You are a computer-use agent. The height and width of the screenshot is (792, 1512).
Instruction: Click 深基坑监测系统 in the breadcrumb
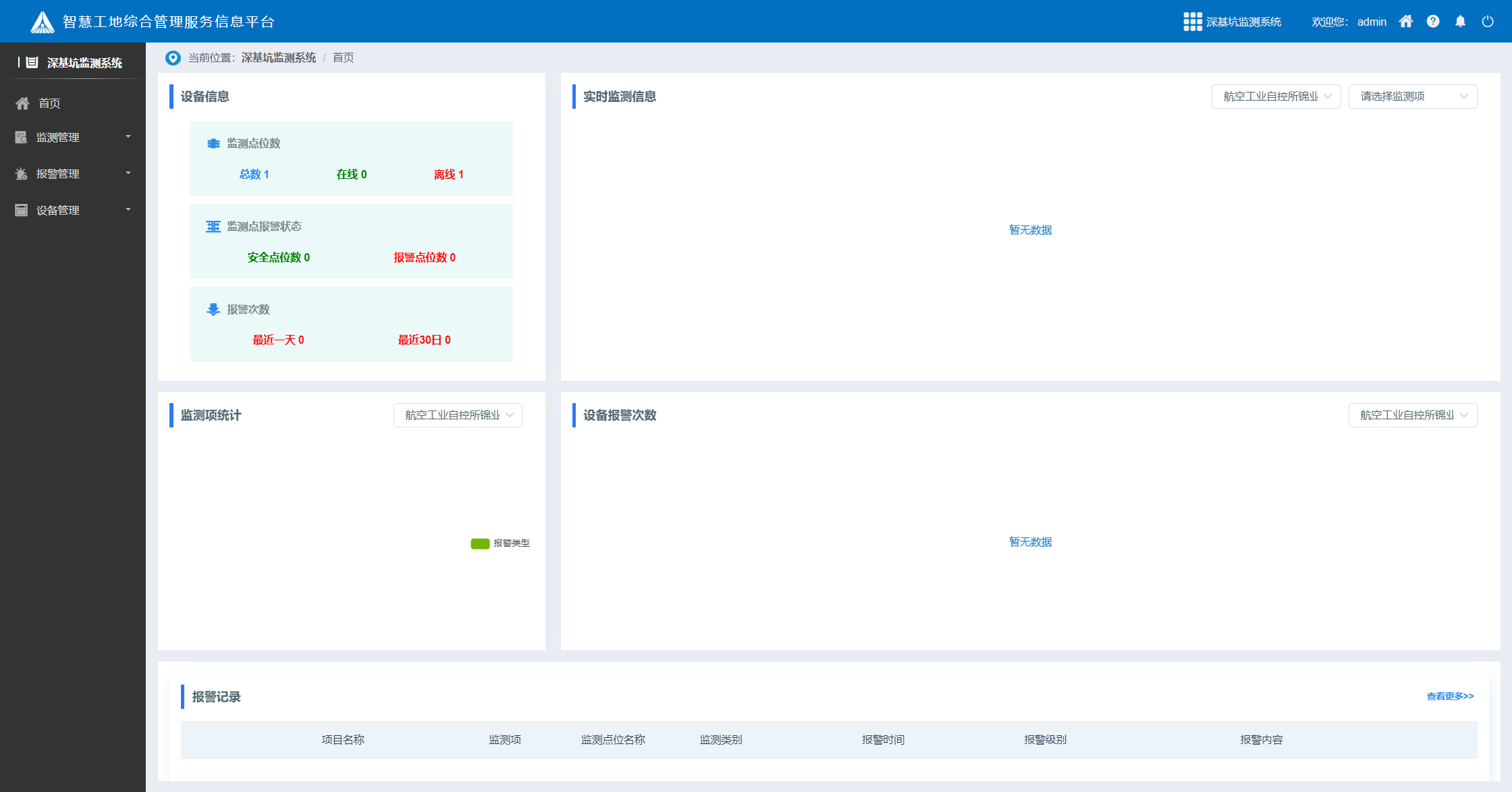(x=279, y=58)
